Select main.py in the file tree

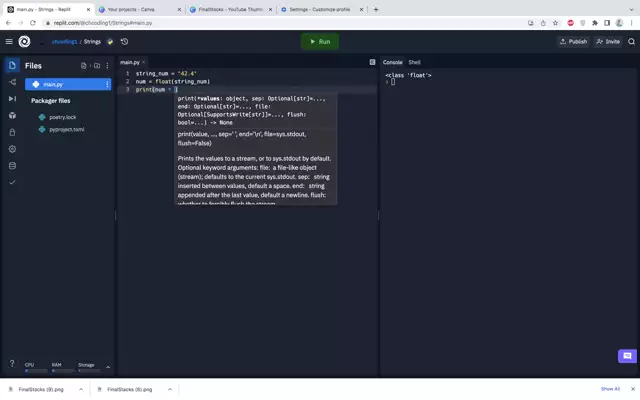click(x=68, y=84)
